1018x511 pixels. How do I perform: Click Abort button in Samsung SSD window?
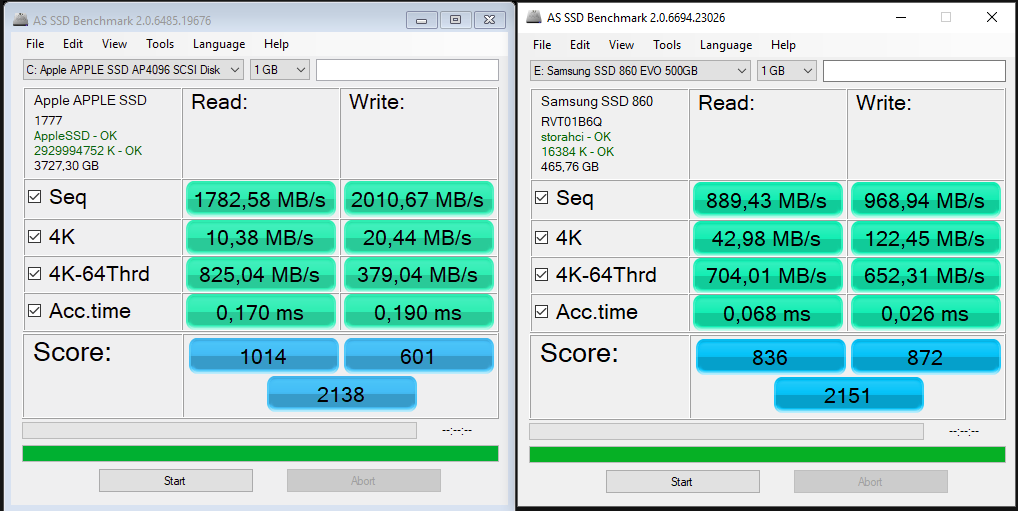871,482
